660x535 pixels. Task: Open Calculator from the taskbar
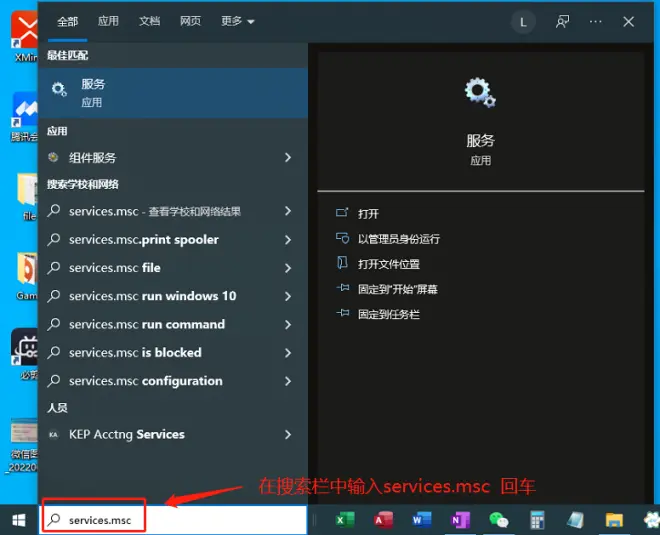537,520
